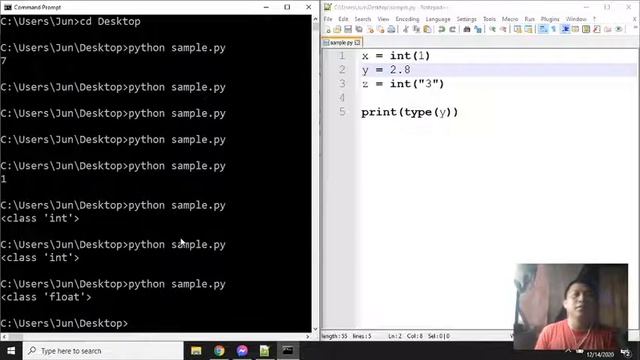Open the Search menu

(x=363, y=19)
